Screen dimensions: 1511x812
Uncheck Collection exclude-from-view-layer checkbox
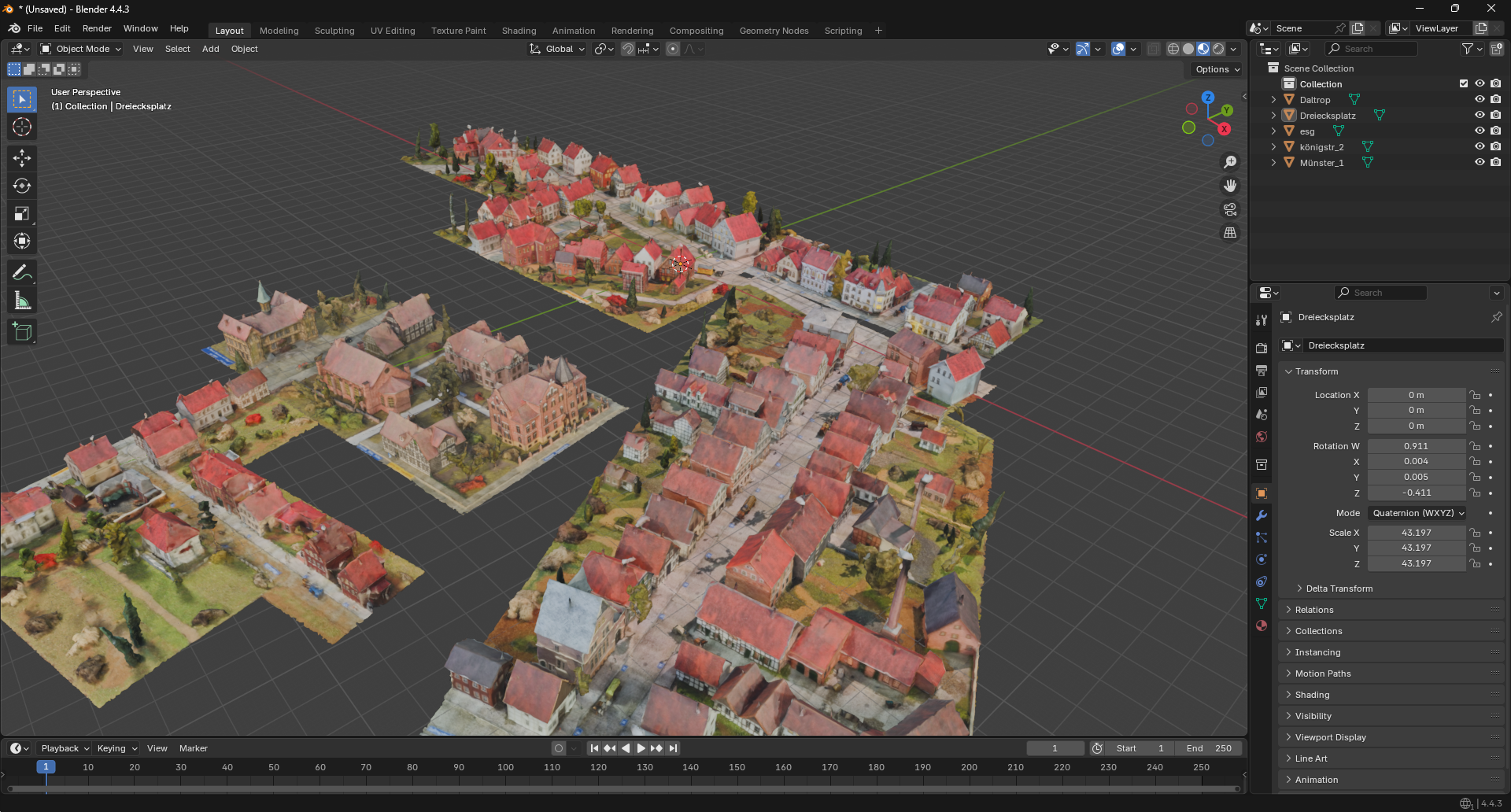tap(1464, 83)
